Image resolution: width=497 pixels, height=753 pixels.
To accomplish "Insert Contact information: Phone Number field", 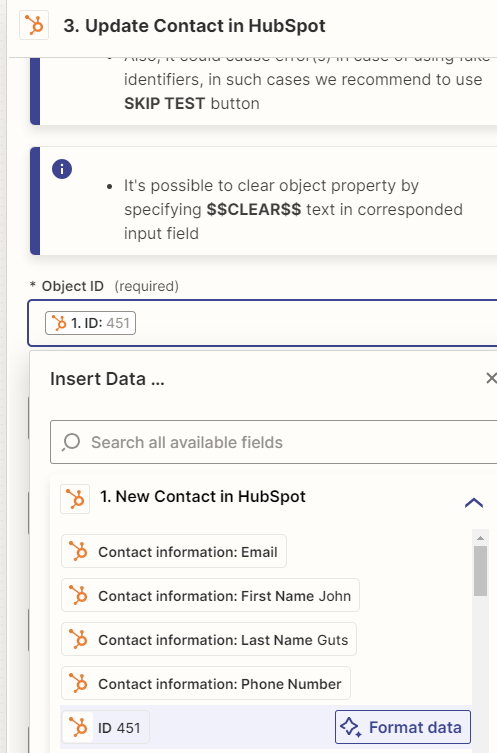I will click(206, 683).
